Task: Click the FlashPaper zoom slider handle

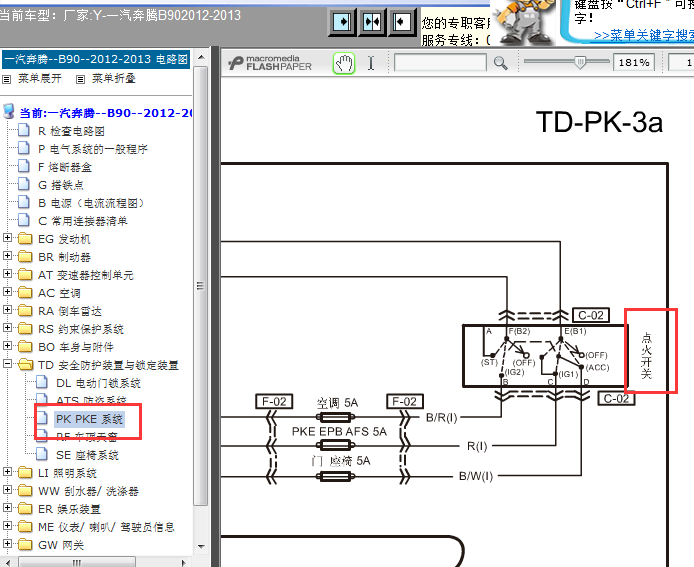Action: (580, 62)
